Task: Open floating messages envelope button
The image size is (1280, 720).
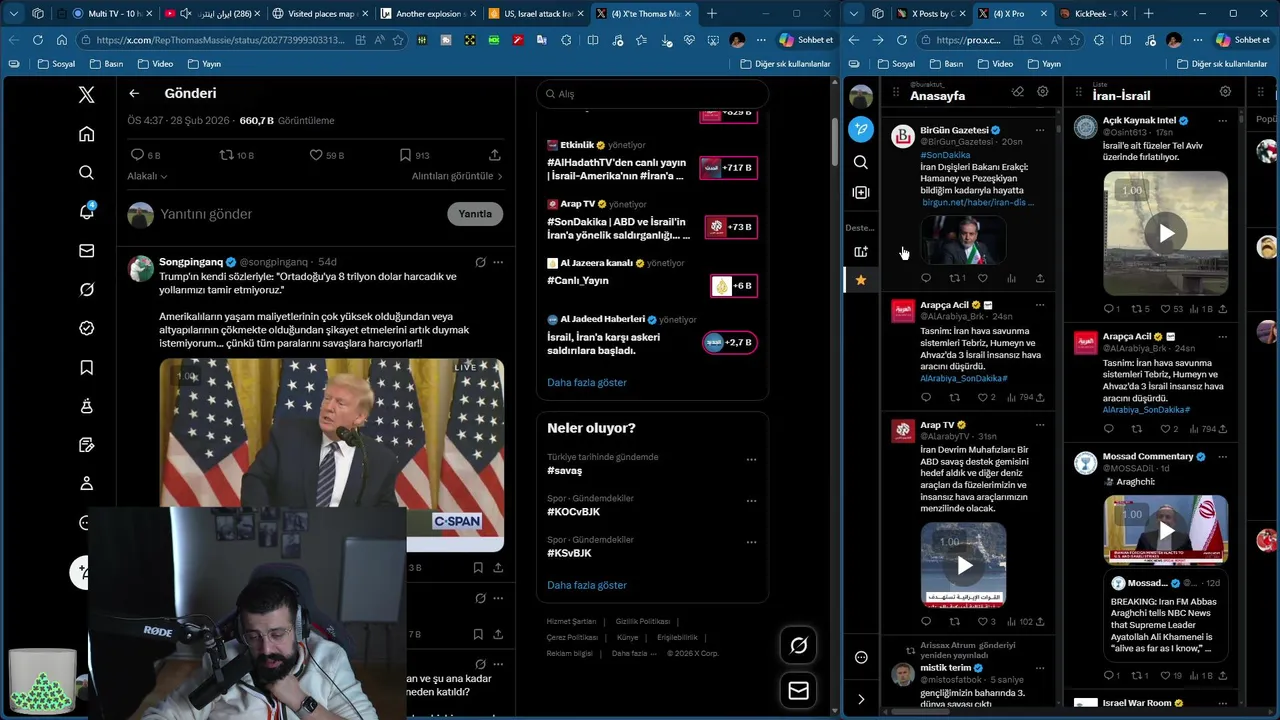Action: [798, 690]
